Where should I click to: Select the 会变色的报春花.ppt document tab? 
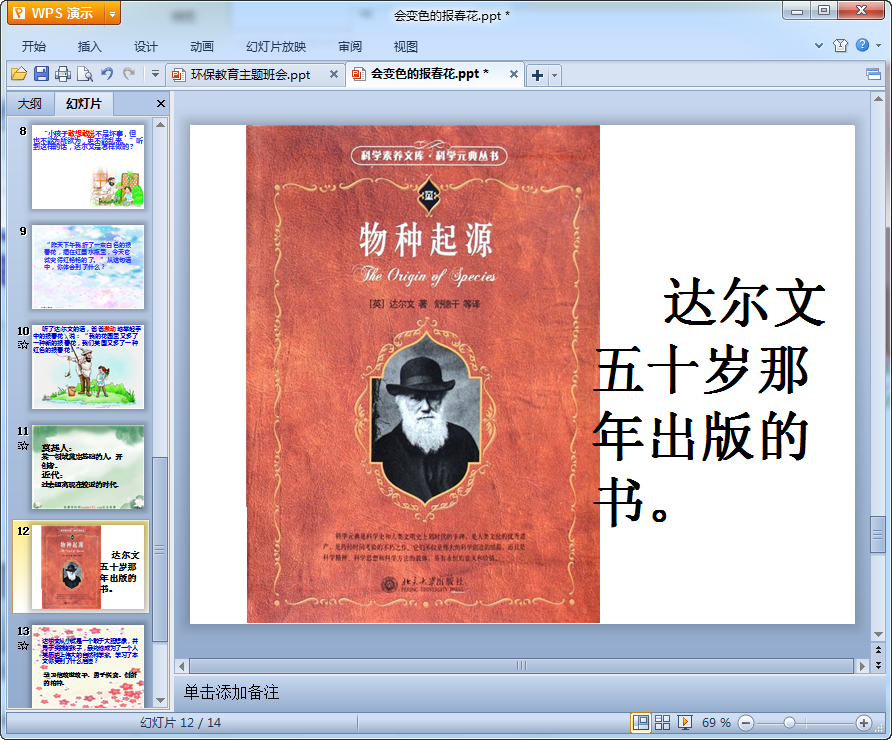[x=428, y=74]
